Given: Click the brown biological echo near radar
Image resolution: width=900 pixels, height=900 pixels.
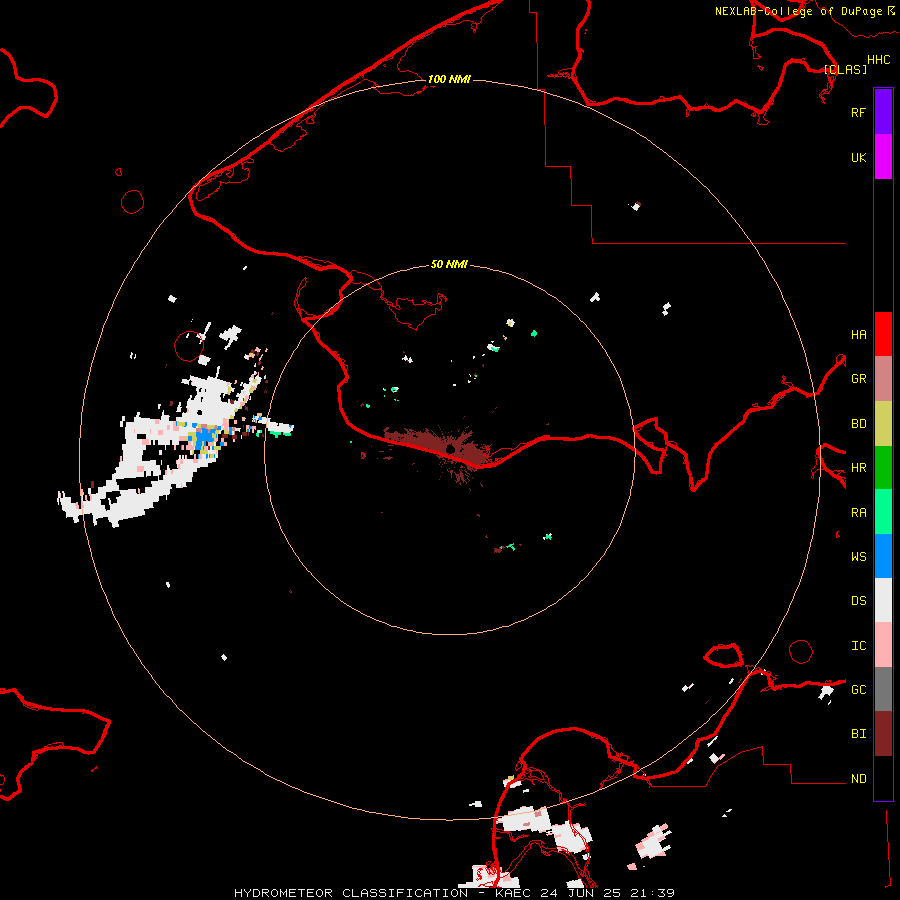Looking at the screenshot, I should [x=439, y=451].
